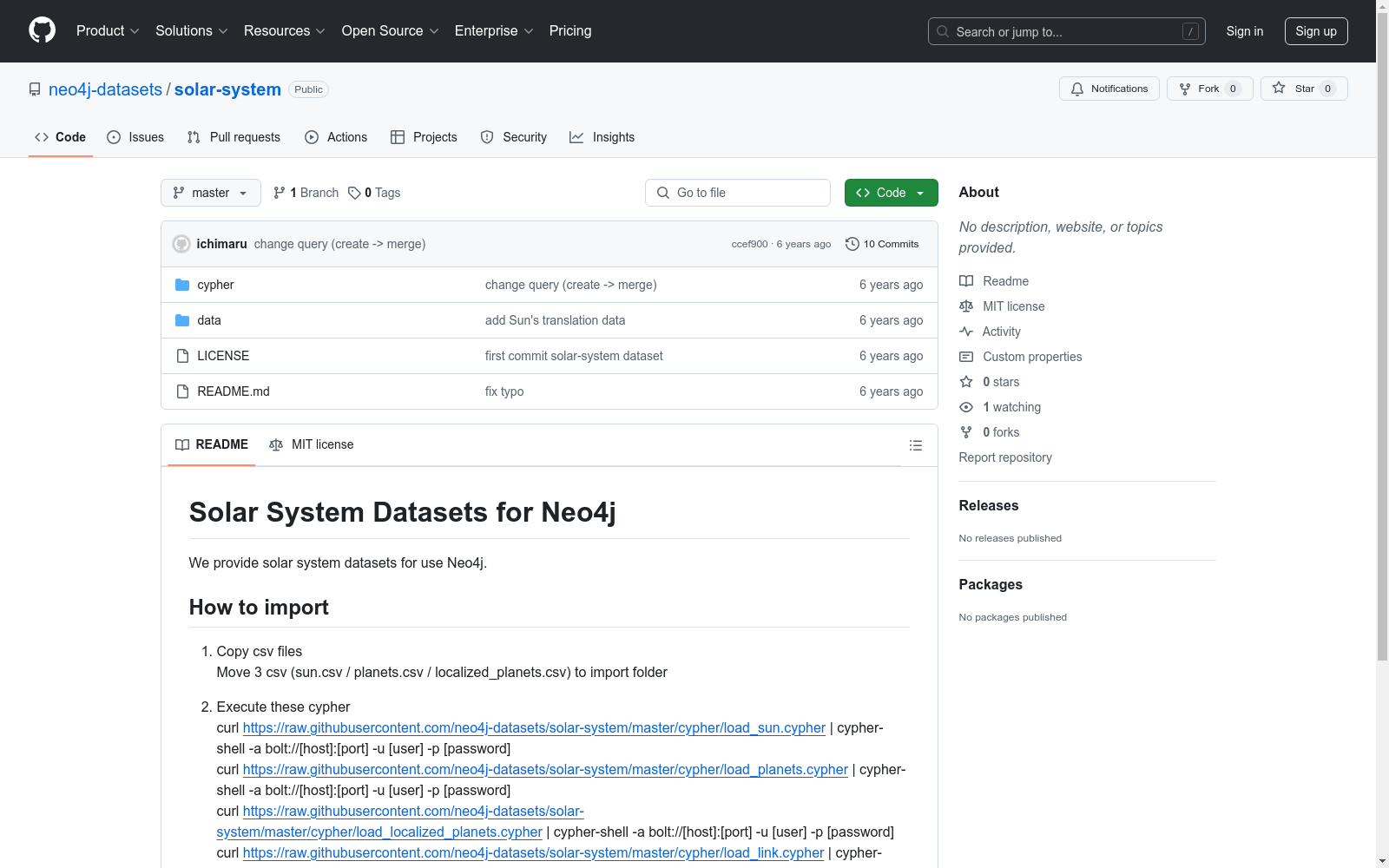Click the scales icon beside MIT license in About
The image size is (1389, 868).
[x=966, y=306]
